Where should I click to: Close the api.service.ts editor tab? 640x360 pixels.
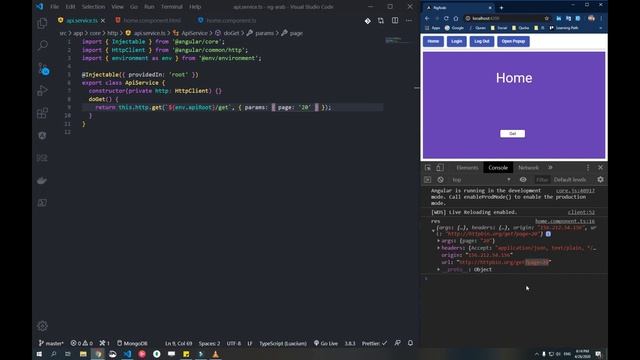[103, 20]
